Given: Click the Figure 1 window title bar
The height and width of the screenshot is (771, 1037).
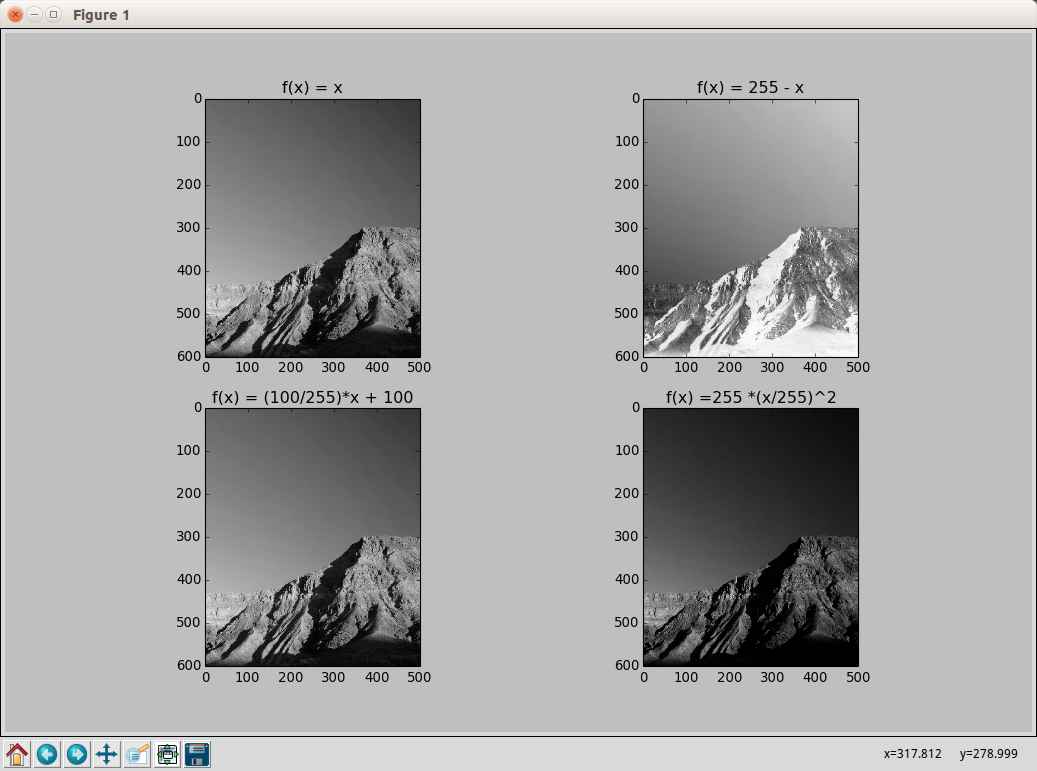Looking at the screenshot, I should click(x=518, y=15).
